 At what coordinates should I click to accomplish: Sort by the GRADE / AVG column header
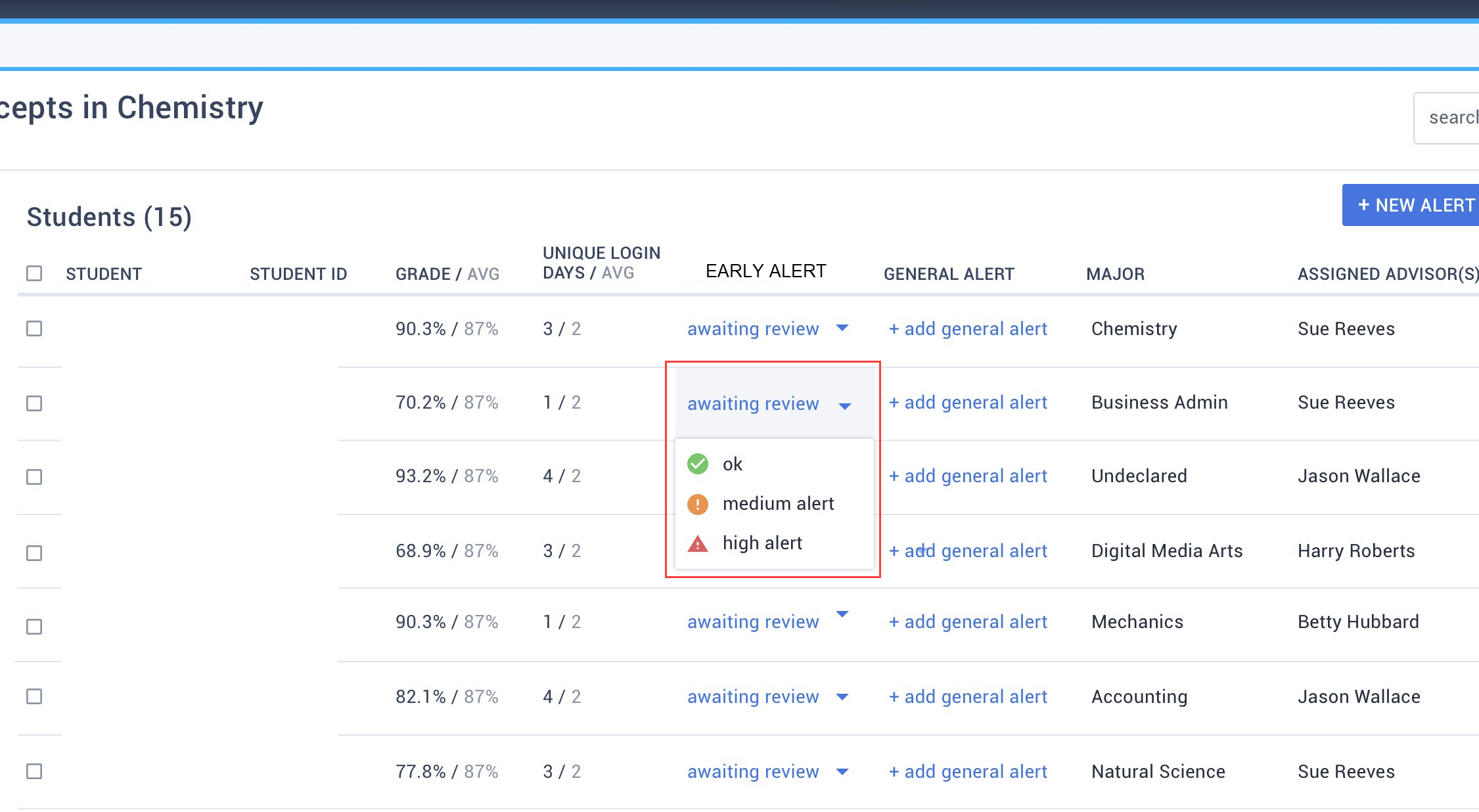coord(447,273)
